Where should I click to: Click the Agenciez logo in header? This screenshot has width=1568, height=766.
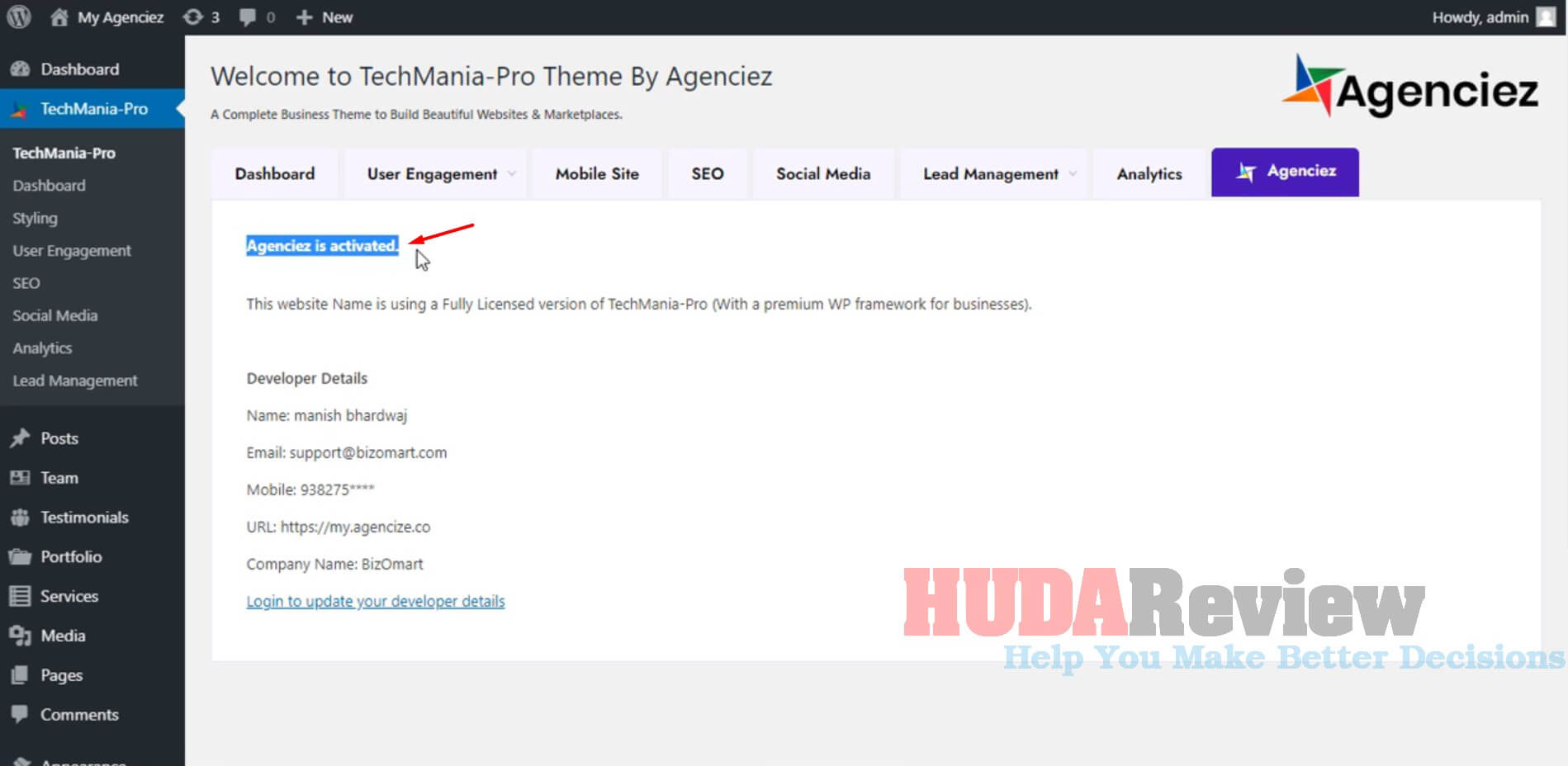[1410, 86]
